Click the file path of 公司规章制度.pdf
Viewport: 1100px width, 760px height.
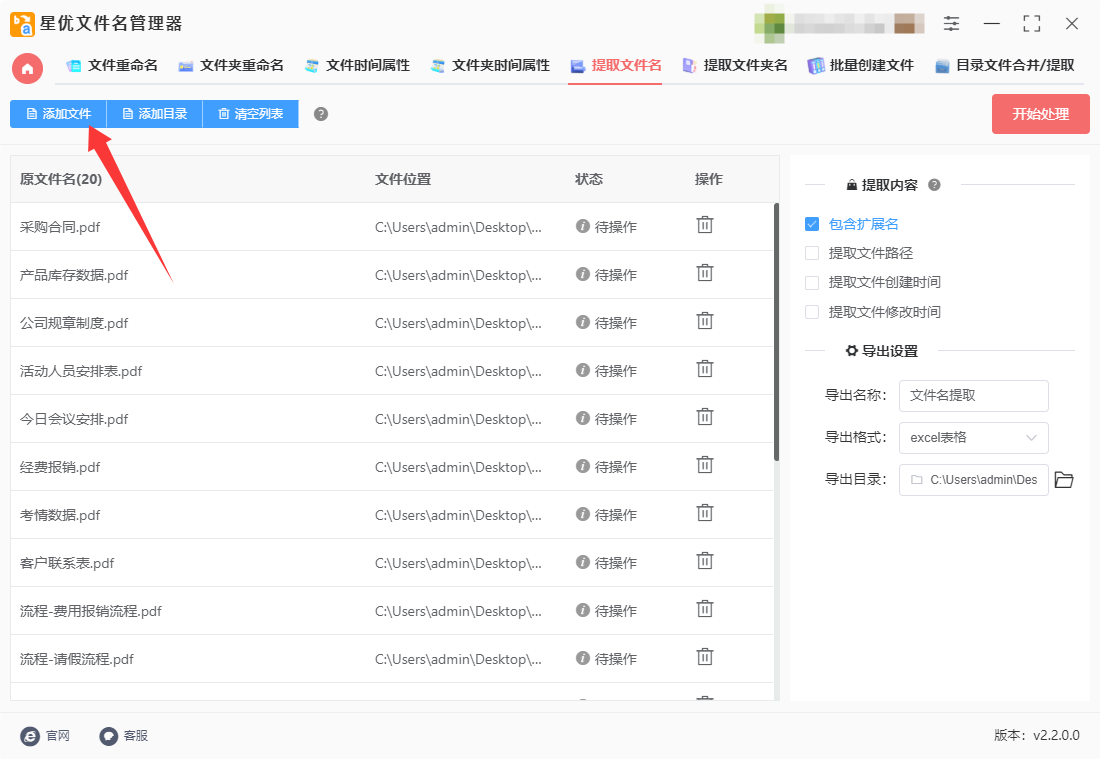click(x=458, y=324)
